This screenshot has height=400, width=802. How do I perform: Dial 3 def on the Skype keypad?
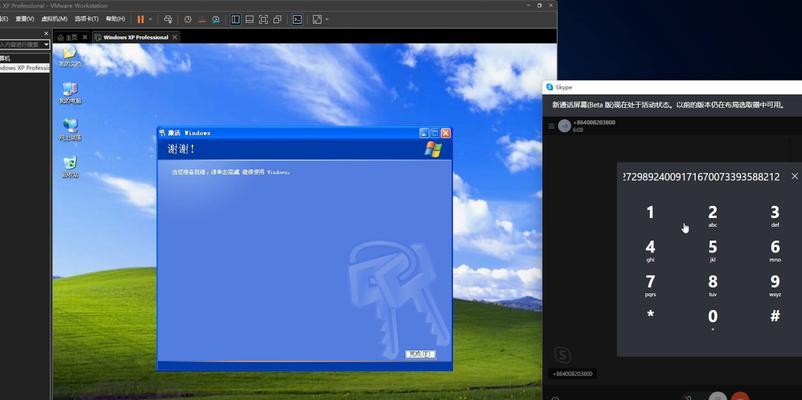coord(775,215)
